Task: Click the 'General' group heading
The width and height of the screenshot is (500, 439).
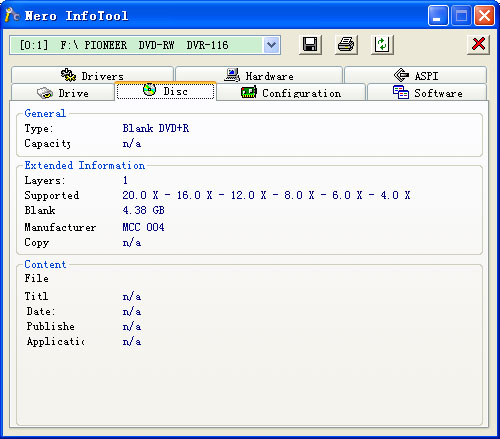Action: (45, 113)
